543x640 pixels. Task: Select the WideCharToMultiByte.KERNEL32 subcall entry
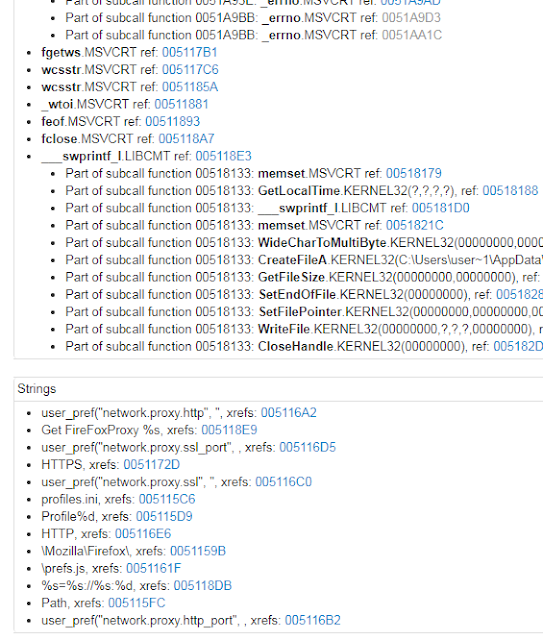point(304,243)
